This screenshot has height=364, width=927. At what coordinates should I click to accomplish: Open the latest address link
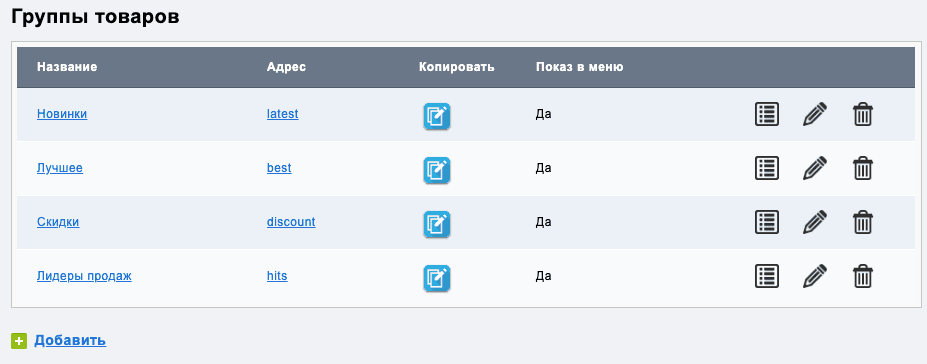[x=283, y=114]
